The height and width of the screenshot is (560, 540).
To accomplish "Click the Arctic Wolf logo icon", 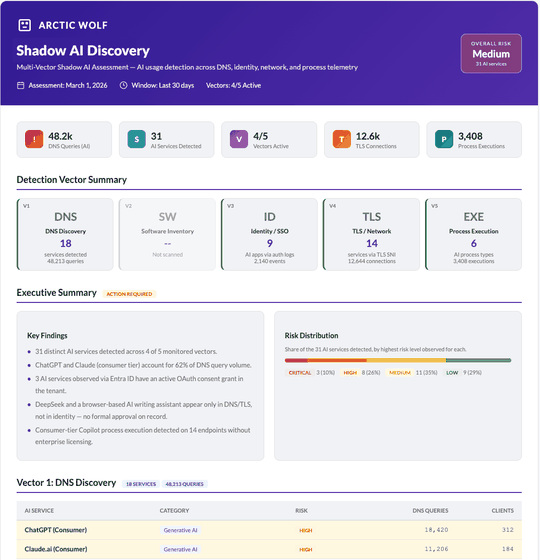I will [x=25, y=25].
